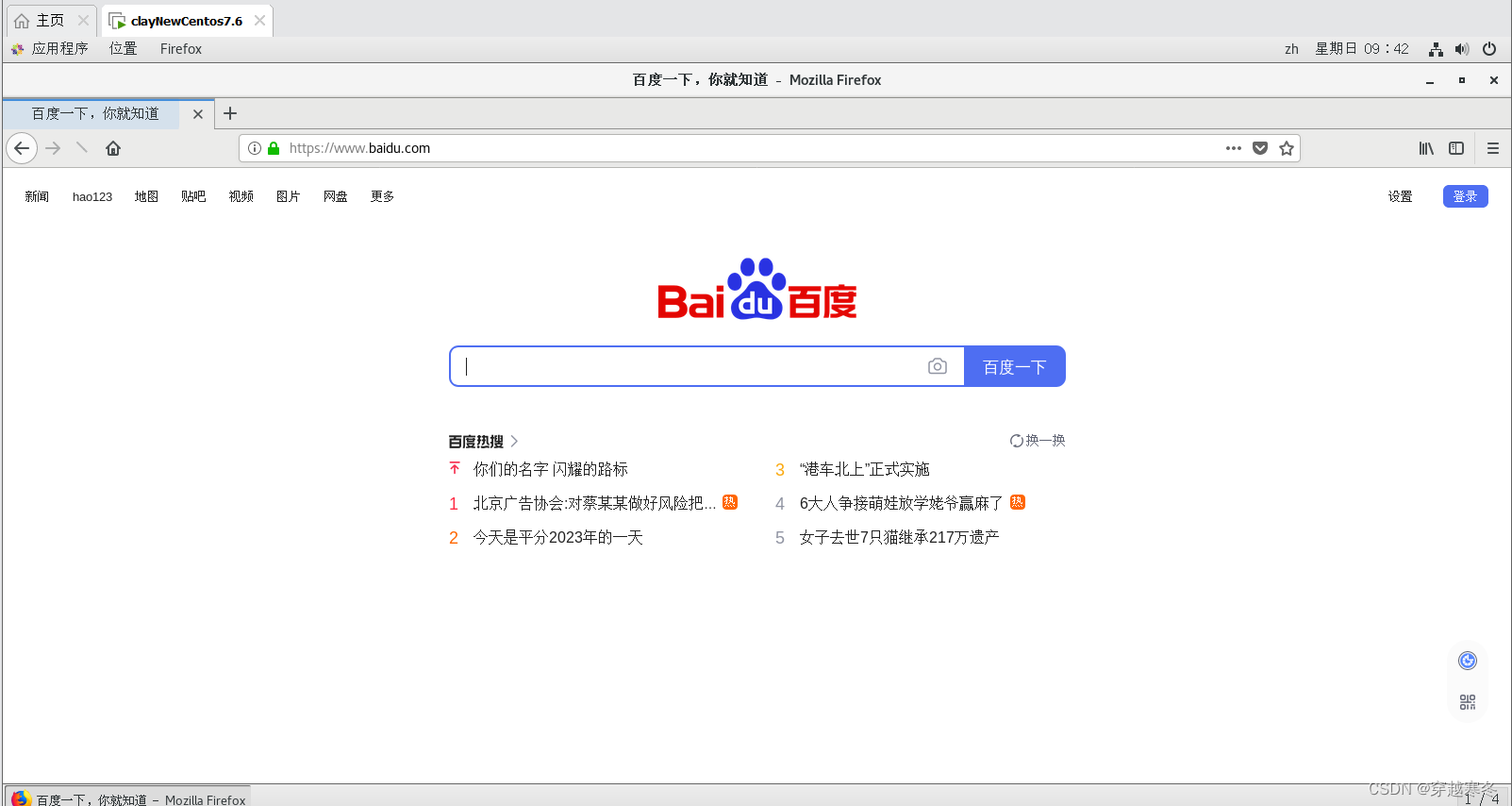Image resolution: width=1512 pixels, height=806 pixels.
Task: Open 应用程序 applications menu
Action: (x=50, y=49)
